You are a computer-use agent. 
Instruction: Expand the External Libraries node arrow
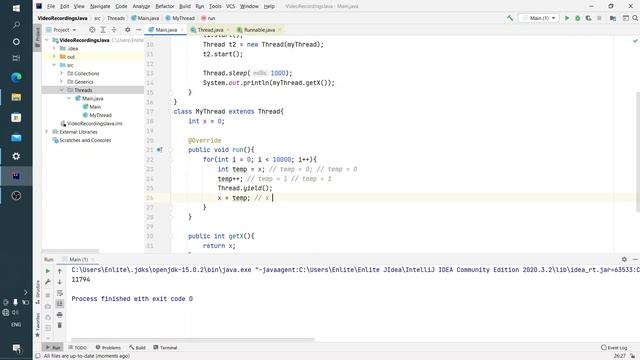47,132
